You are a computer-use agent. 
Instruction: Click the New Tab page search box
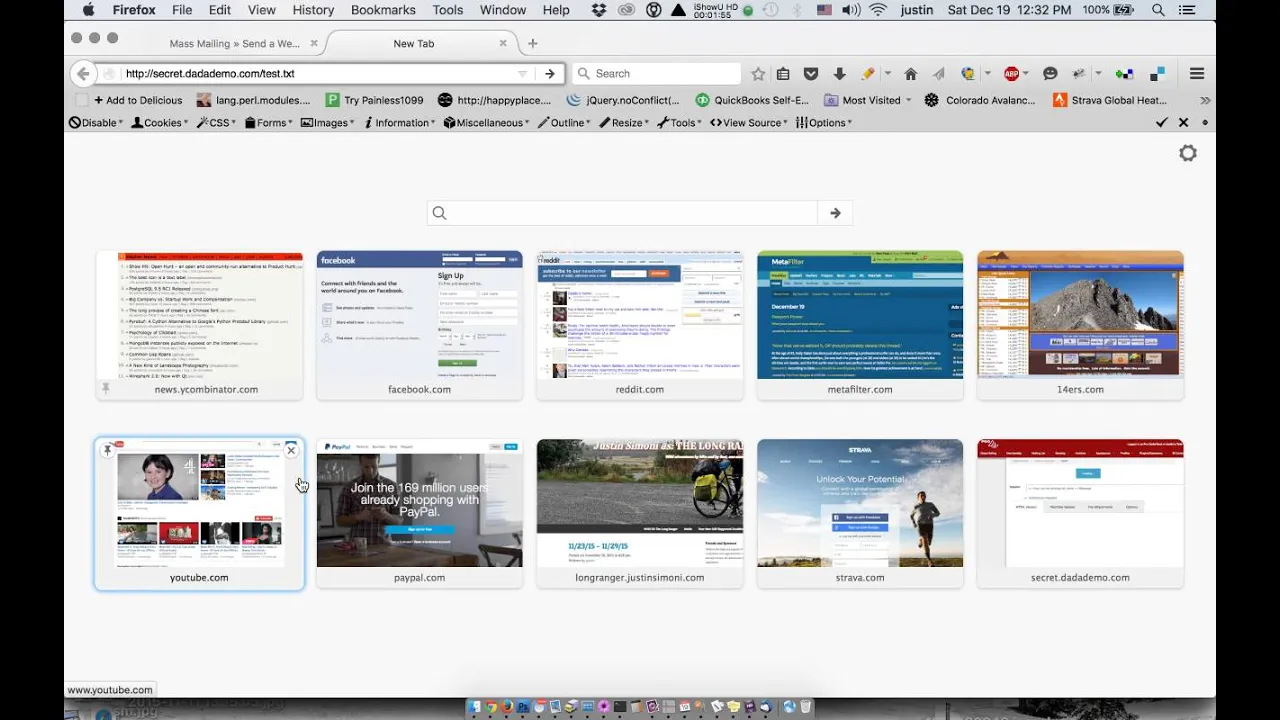623,212
